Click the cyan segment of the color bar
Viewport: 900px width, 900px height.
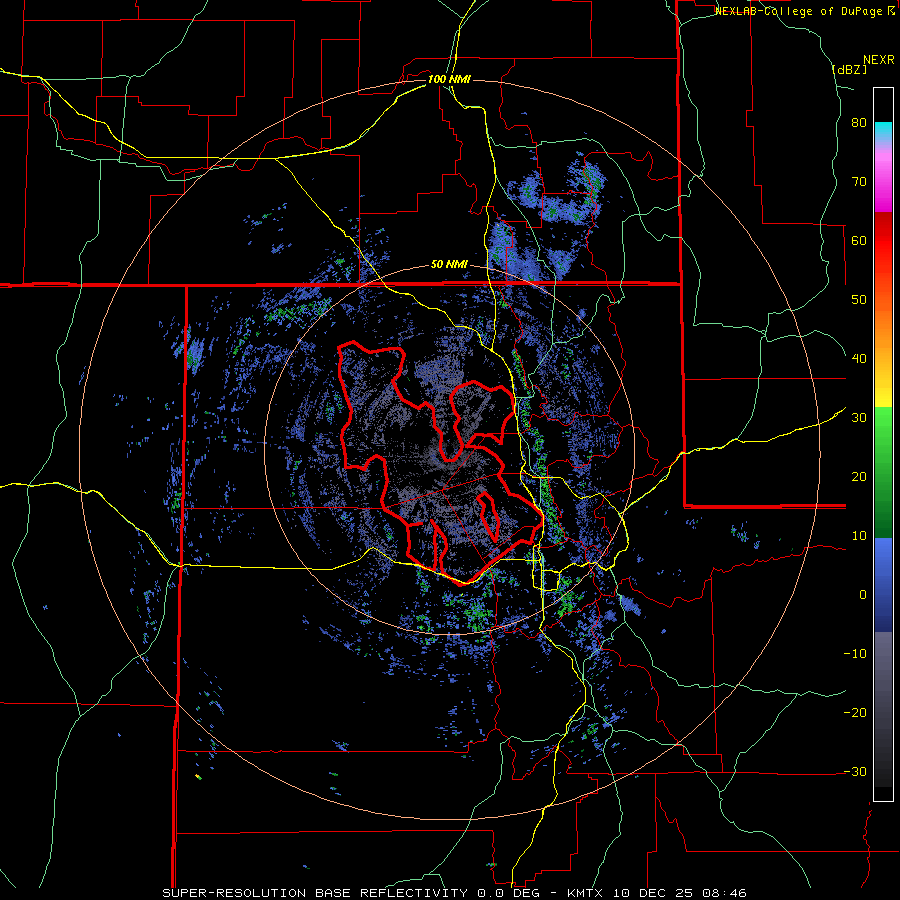click(x=883, y=132)
